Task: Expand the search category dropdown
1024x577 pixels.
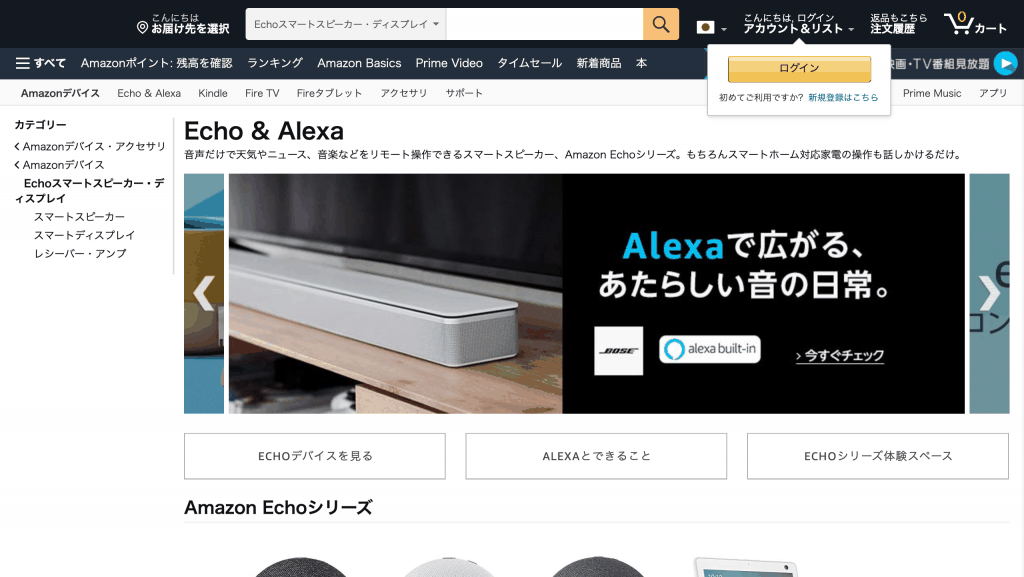Action: pyautogui.click(x=346, y=24)
